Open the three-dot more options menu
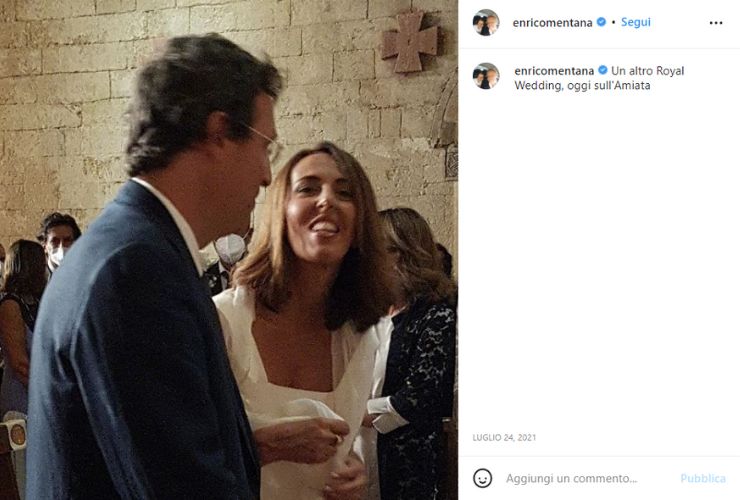Viewport: 740px width, 500px height. click(716, 22)
